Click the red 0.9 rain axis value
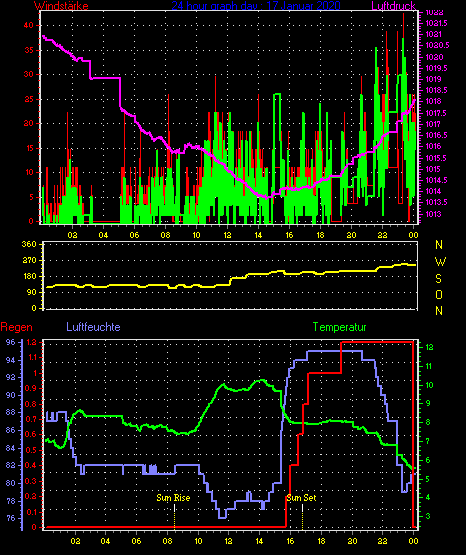Image resolution: width=466 pixels, height=555 pixels. pos(30,388)
